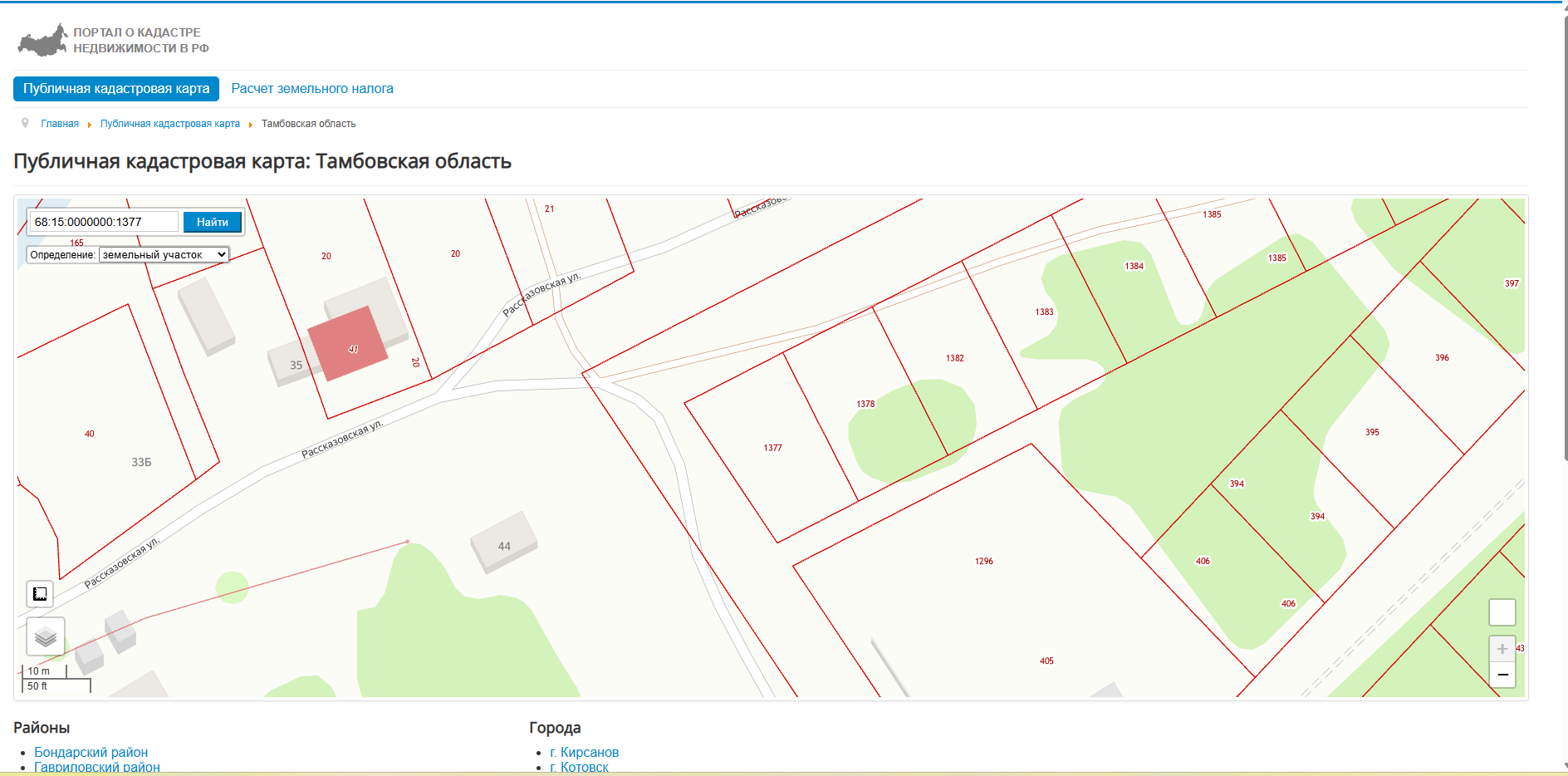
Task: Open Публичная кадастровая карта breadcrumb link
Action: [170, 124]
